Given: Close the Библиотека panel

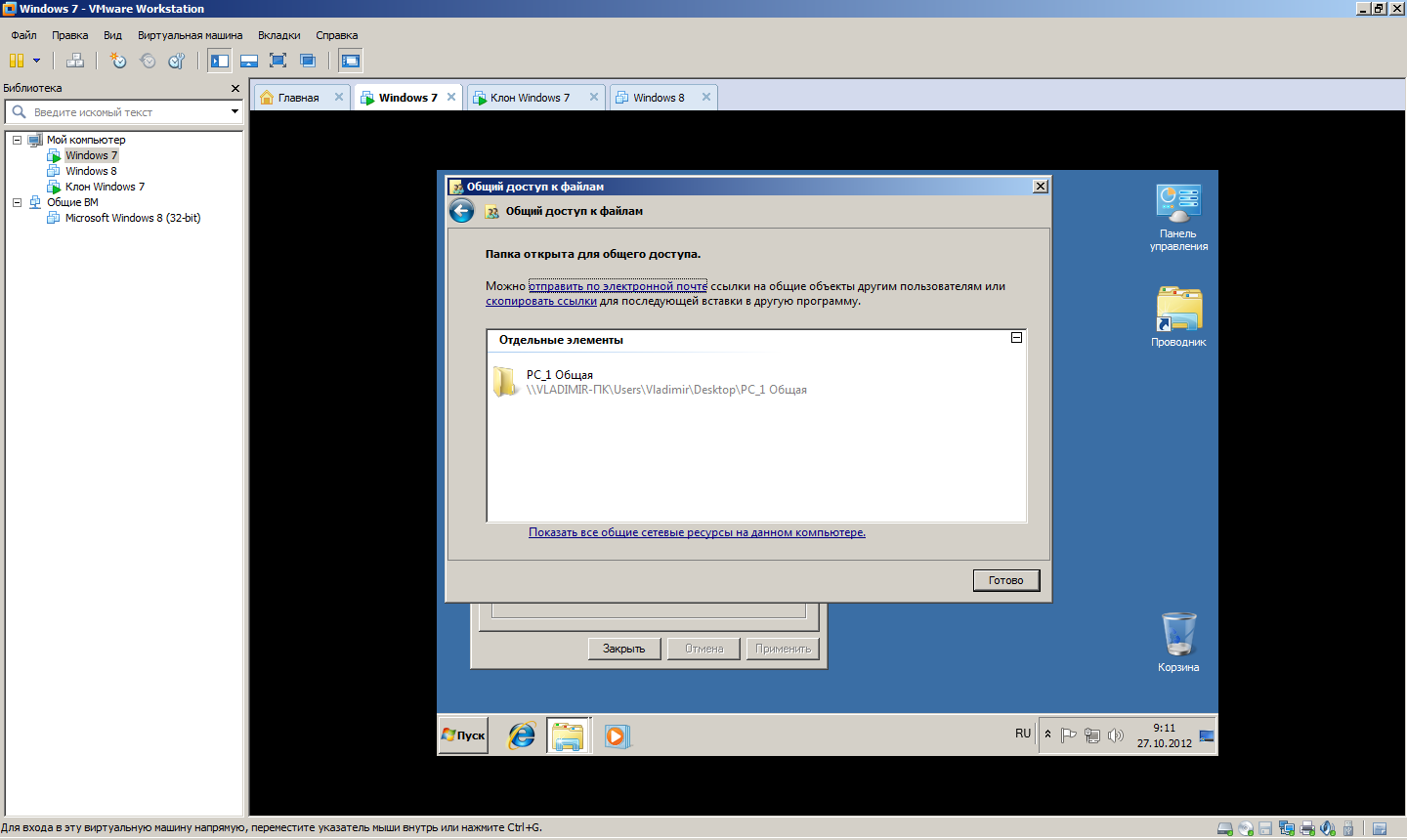Looking at the screenshot, I should click(235, 88).
